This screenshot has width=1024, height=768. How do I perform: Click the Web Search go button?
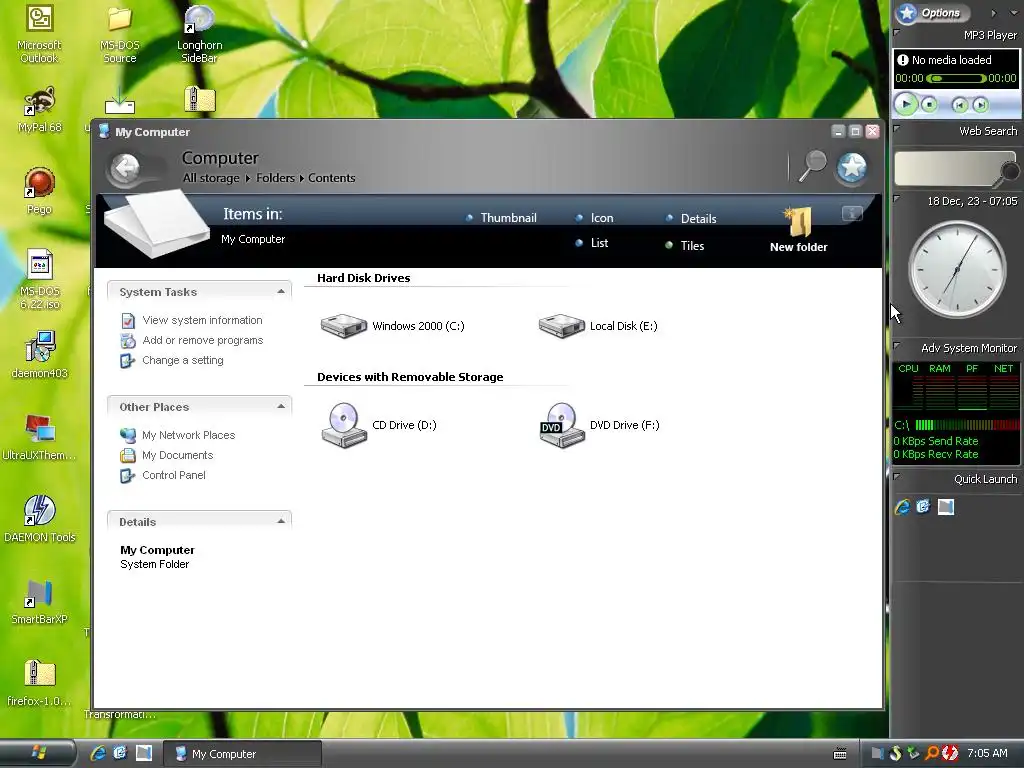[x=1010, y=172]
